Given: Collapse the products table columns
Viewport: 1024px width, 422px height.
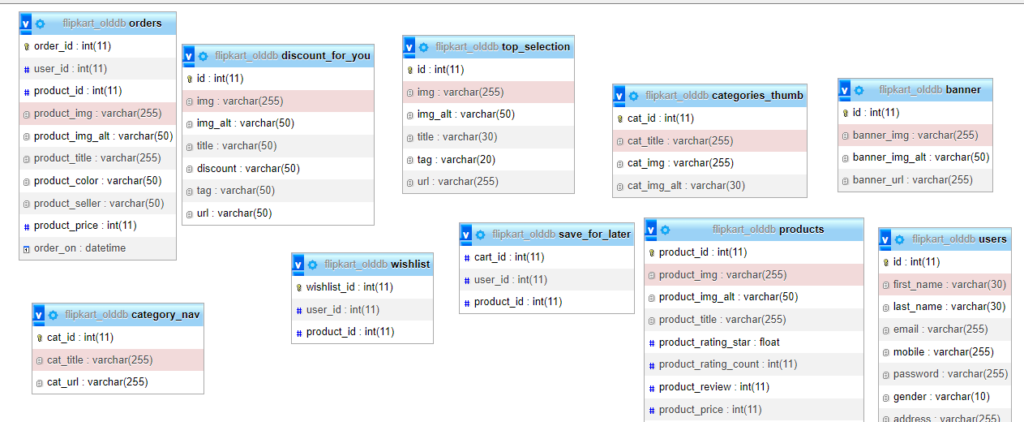Looking at the screenshot, I should (650, 231).
